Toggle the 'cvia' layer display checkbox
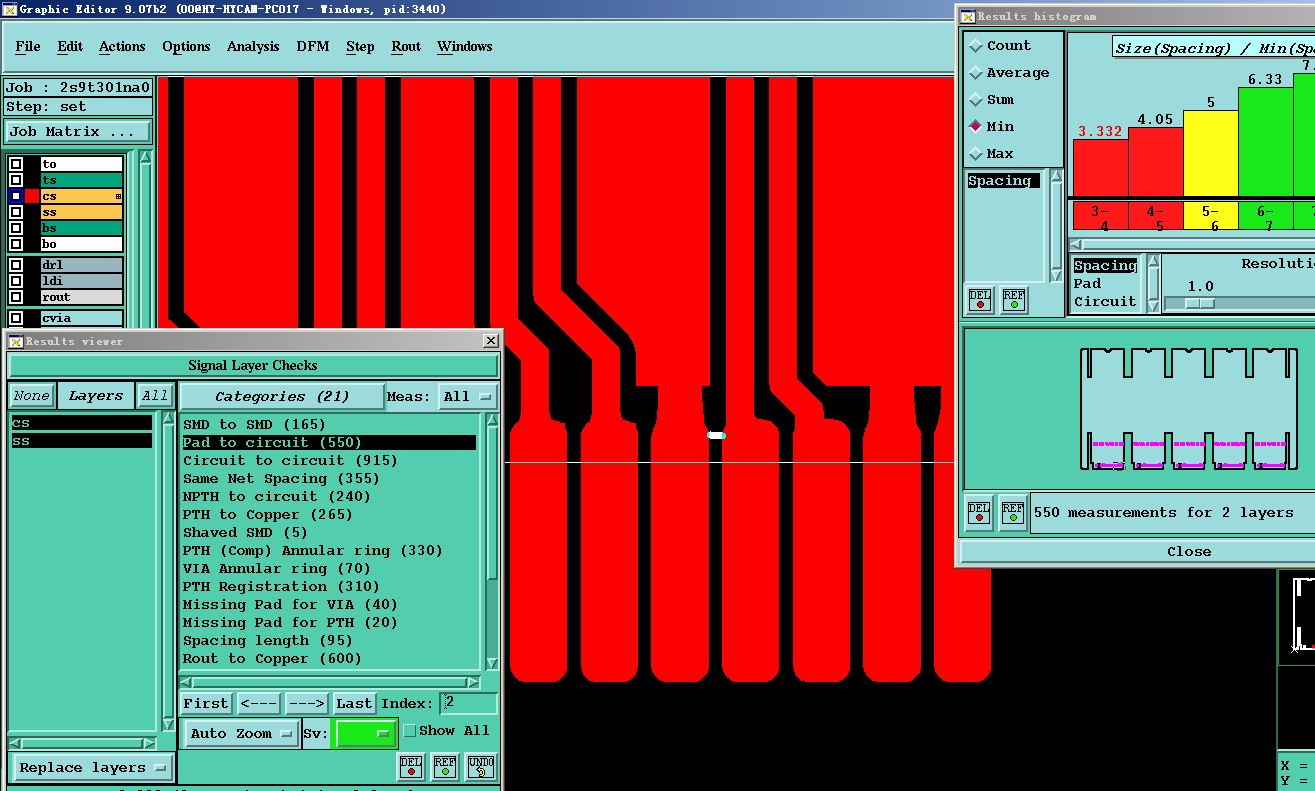 [x=16, y=318]
